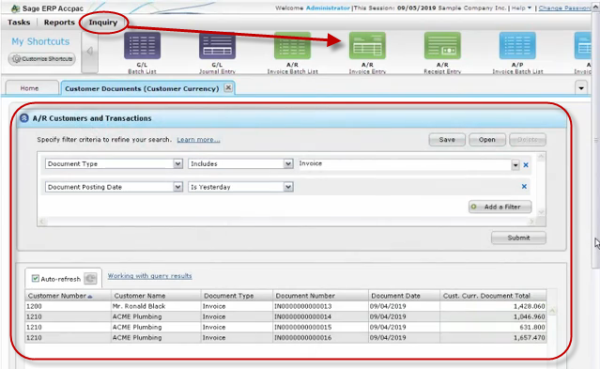Open the tab list dropdown arrow
Image resolution: width=600 pixels, height=369 pixels.
[x=581, y=88]
